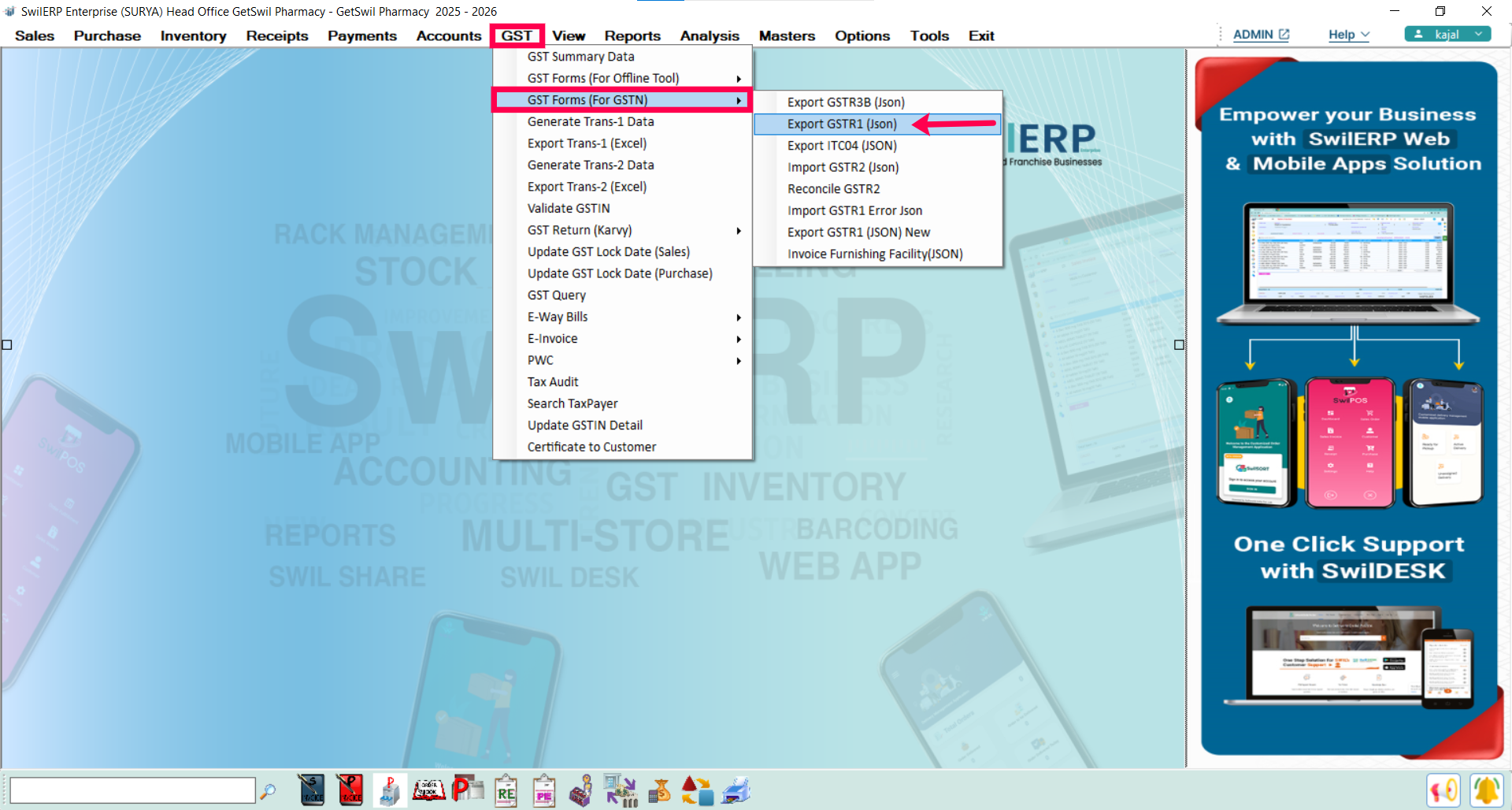Screen dimensions: 1512x810
Task: Click the Exit menu item
Action: click(x=981, y=35)
